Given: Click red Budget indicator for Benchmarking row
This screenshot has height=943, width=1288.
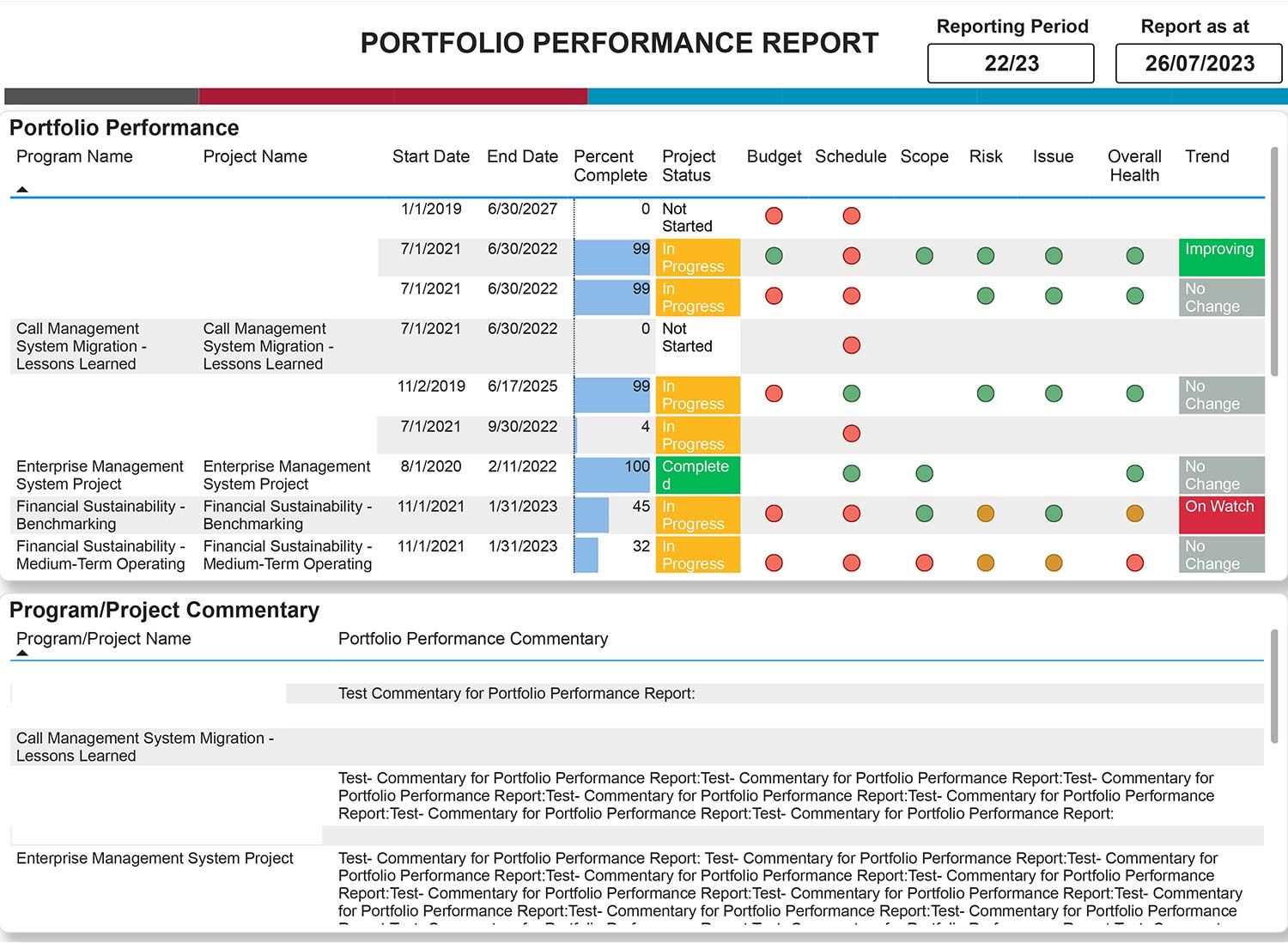Looking at the screenshot, I should (x=774, y=514).
